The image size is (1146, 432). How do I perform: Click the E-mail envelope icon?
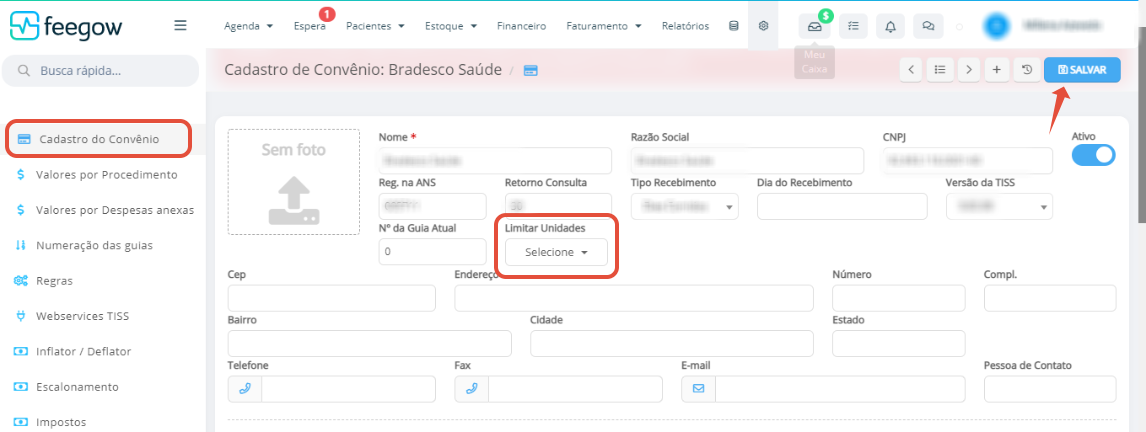pos(698,389)
